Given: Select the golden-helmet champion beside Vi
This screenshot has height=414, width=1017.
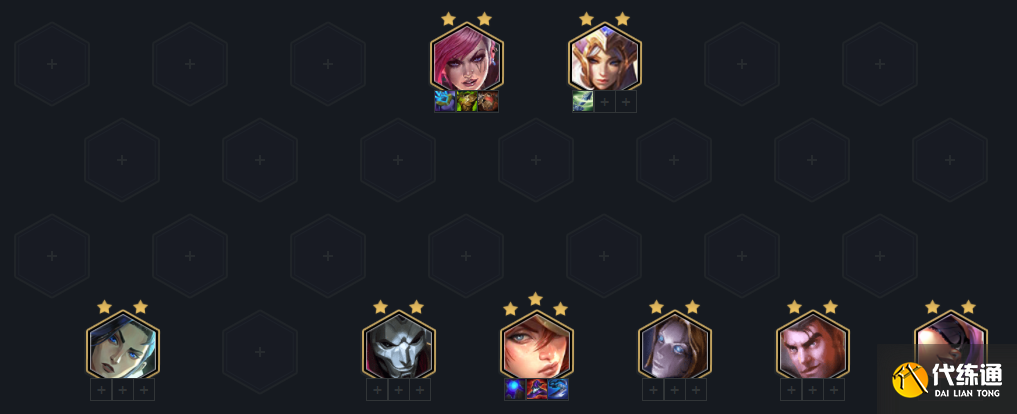Looking at the screenshot, I should 604,58.
